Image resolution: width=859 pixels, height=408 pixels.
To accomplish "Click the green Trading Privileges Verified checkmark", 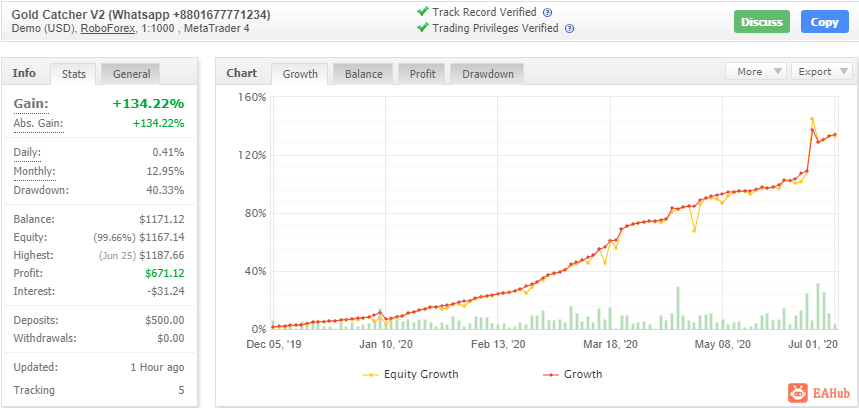I will (422, 27).
